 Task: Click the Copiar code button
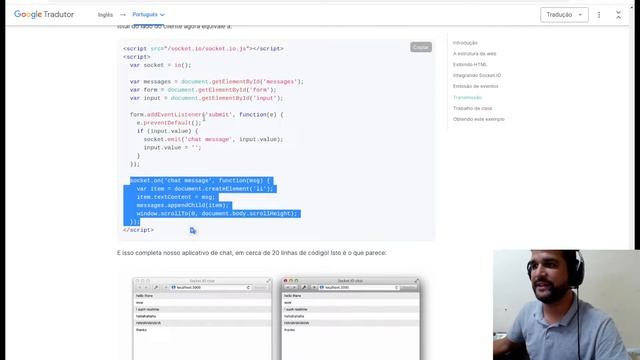click(x=421, y=47)
